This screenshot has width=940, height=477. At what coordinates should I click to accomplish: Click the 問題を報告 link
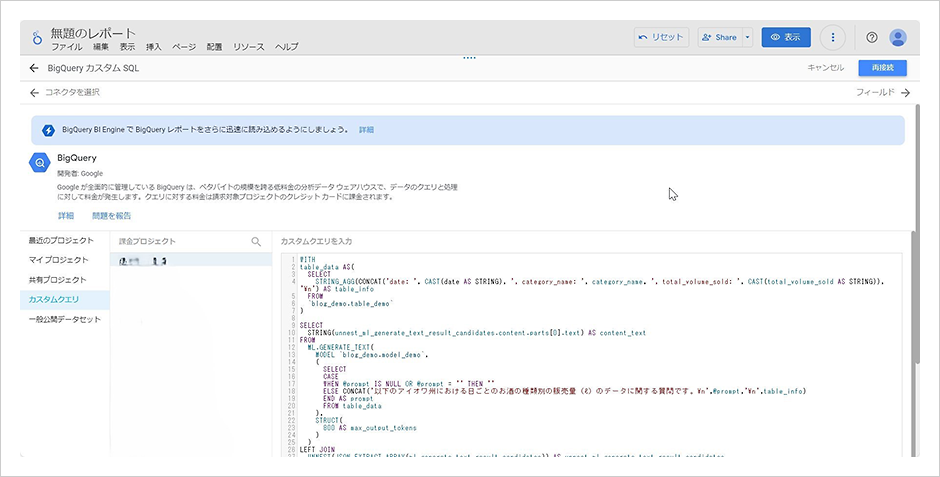(x=112, y=216)
